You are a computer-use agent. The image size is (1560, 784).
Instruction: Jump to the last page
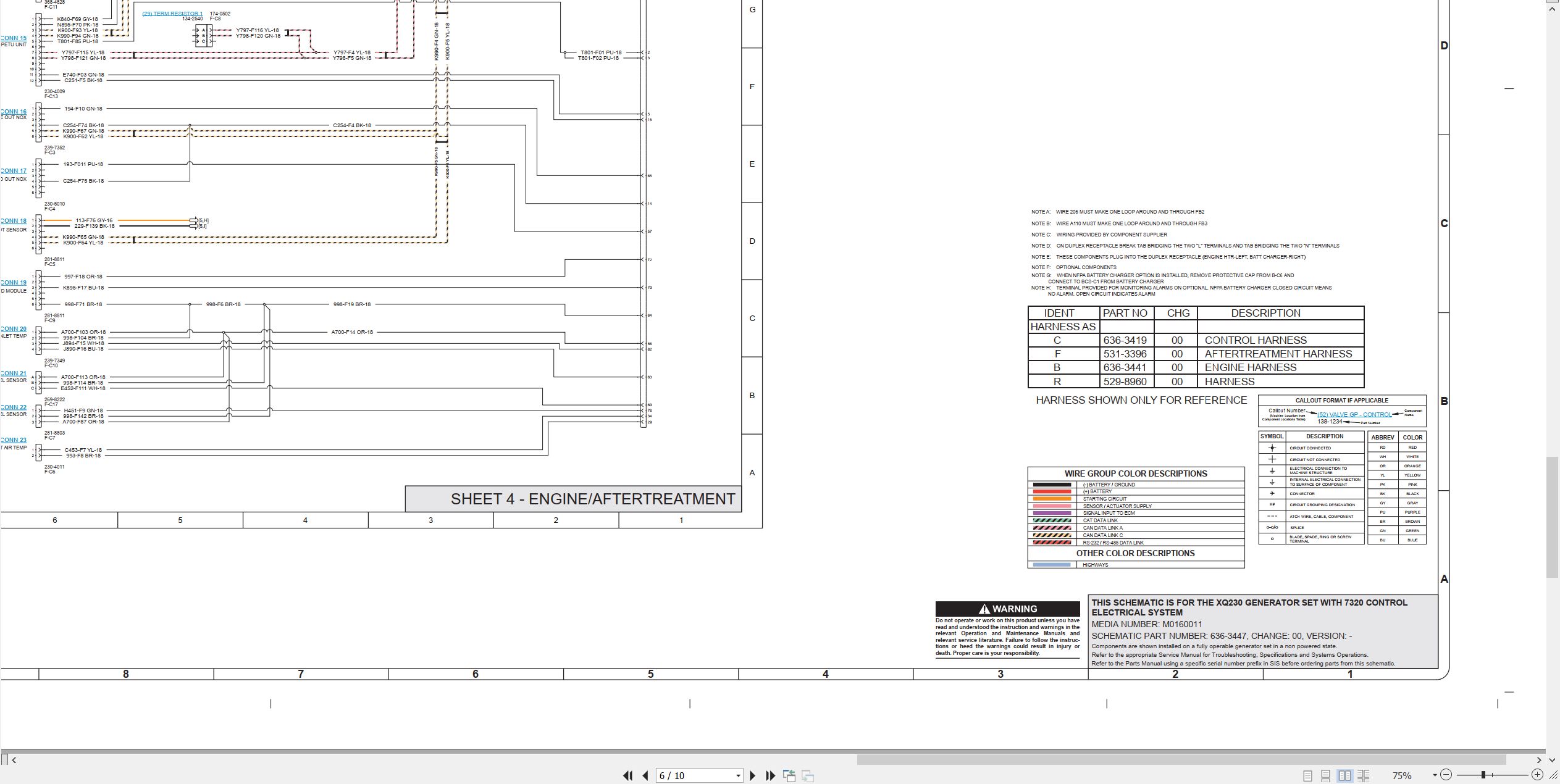[770, 775]
